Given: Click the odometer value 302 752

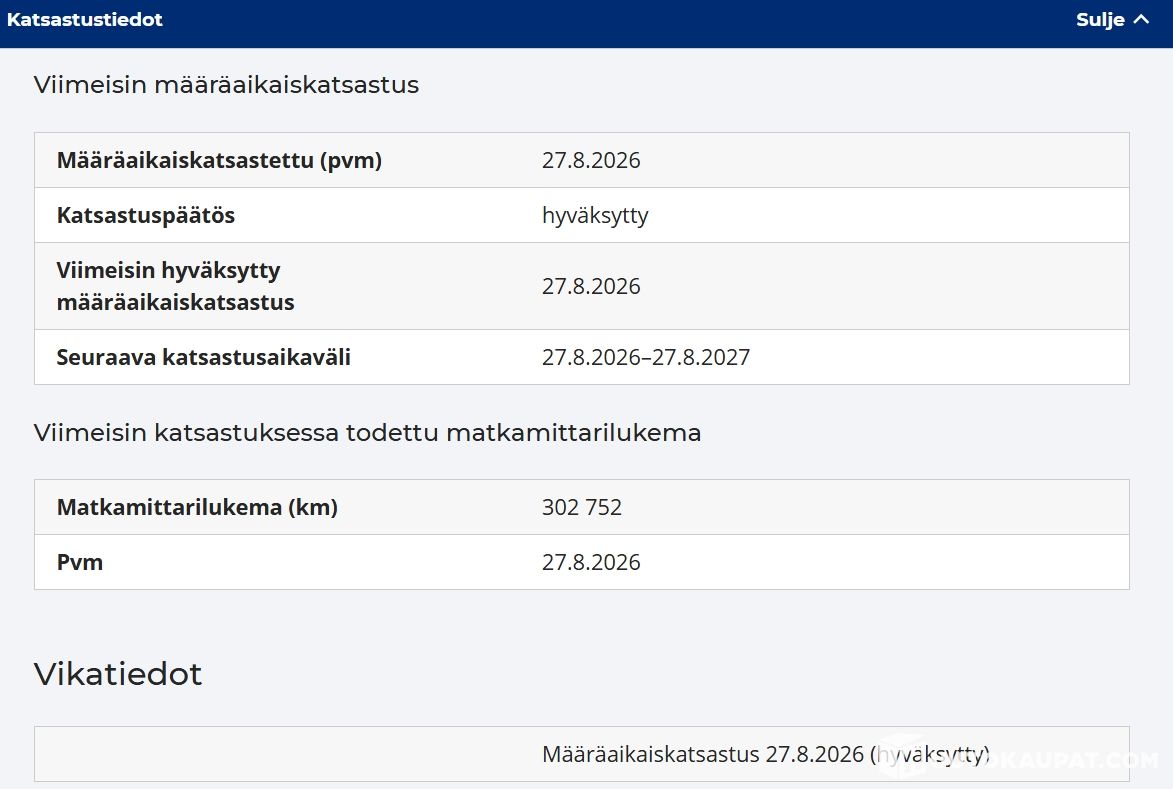Looking at the screenshot, I should point(581,507).
